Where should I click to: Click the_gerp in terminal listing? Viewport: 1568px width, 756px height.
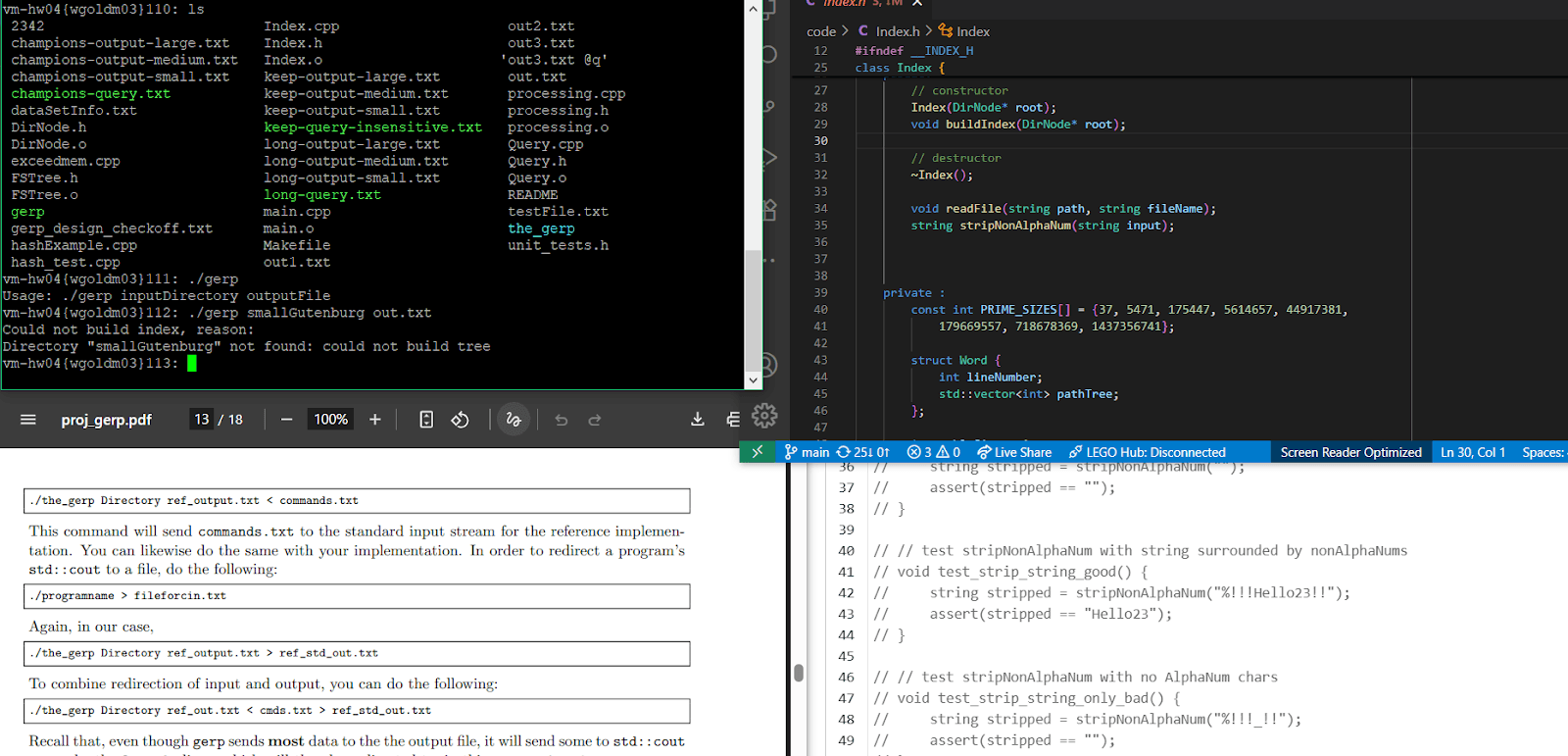pos(541,228)
